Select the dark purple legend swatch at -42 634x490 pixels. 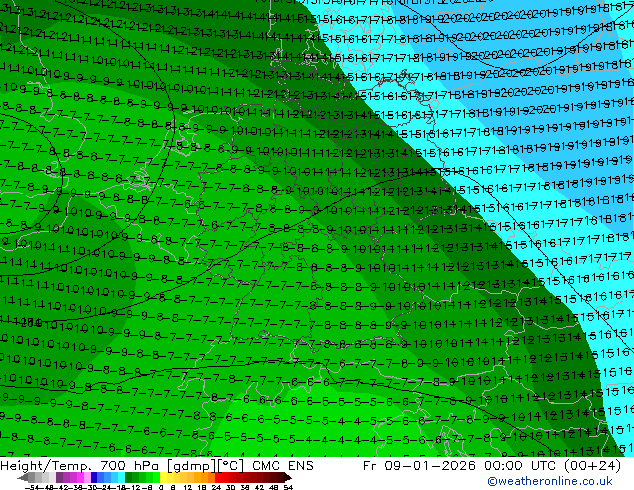pos(59,477)
